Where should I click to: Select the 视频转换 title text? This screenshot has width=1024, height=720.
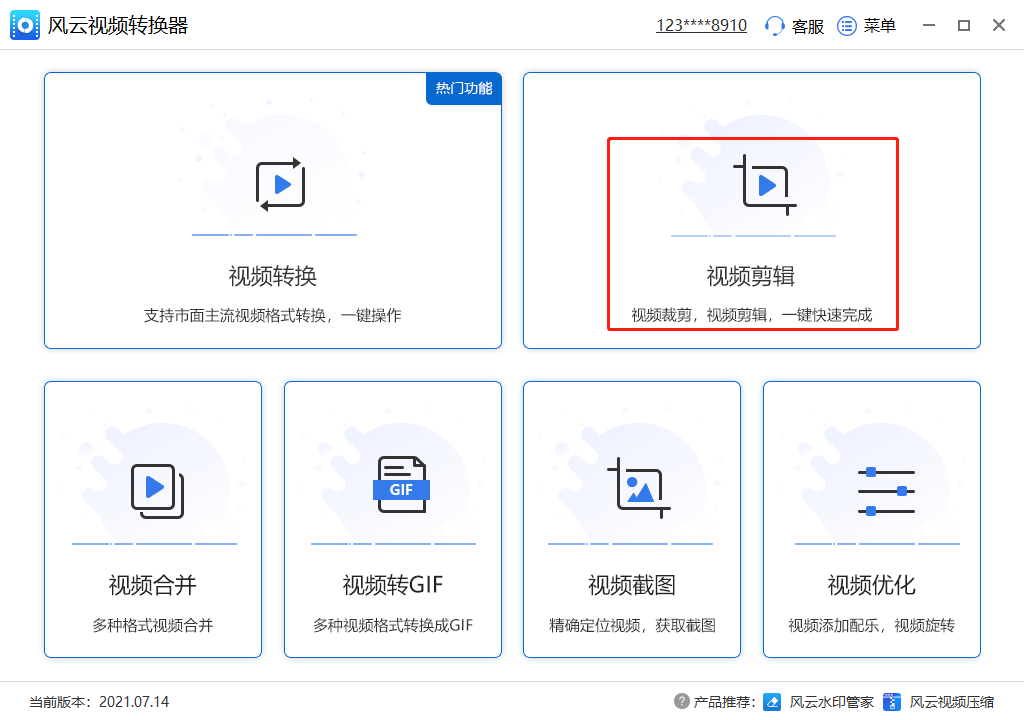[x=272, y=276]
